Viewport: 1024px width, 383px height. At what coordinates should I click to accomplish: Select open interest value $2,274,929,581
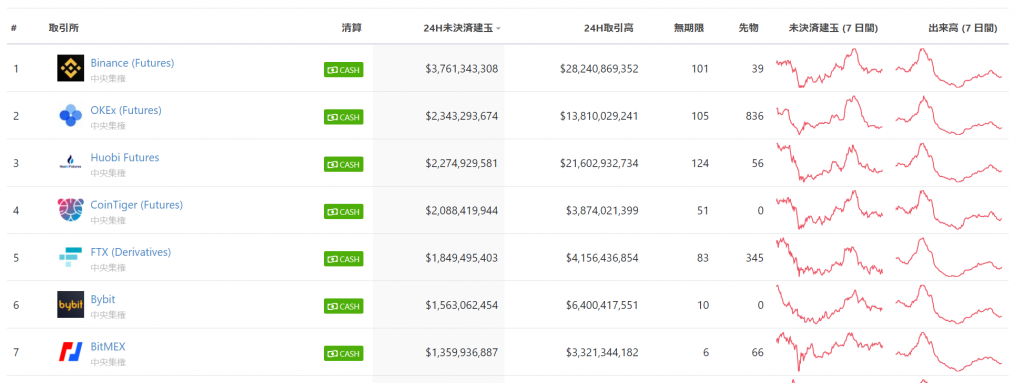click(461, 163)
